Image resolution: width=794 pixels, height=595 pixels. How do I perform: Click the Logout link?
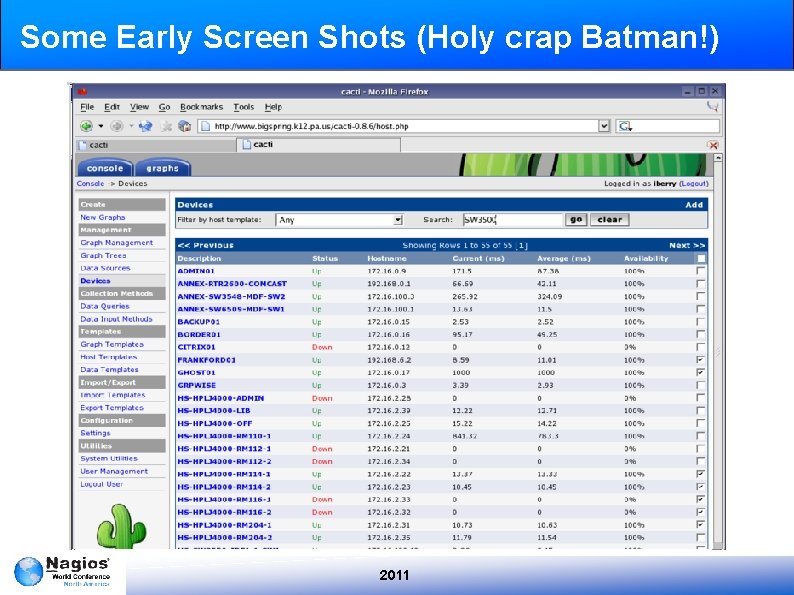coord(694,184)
